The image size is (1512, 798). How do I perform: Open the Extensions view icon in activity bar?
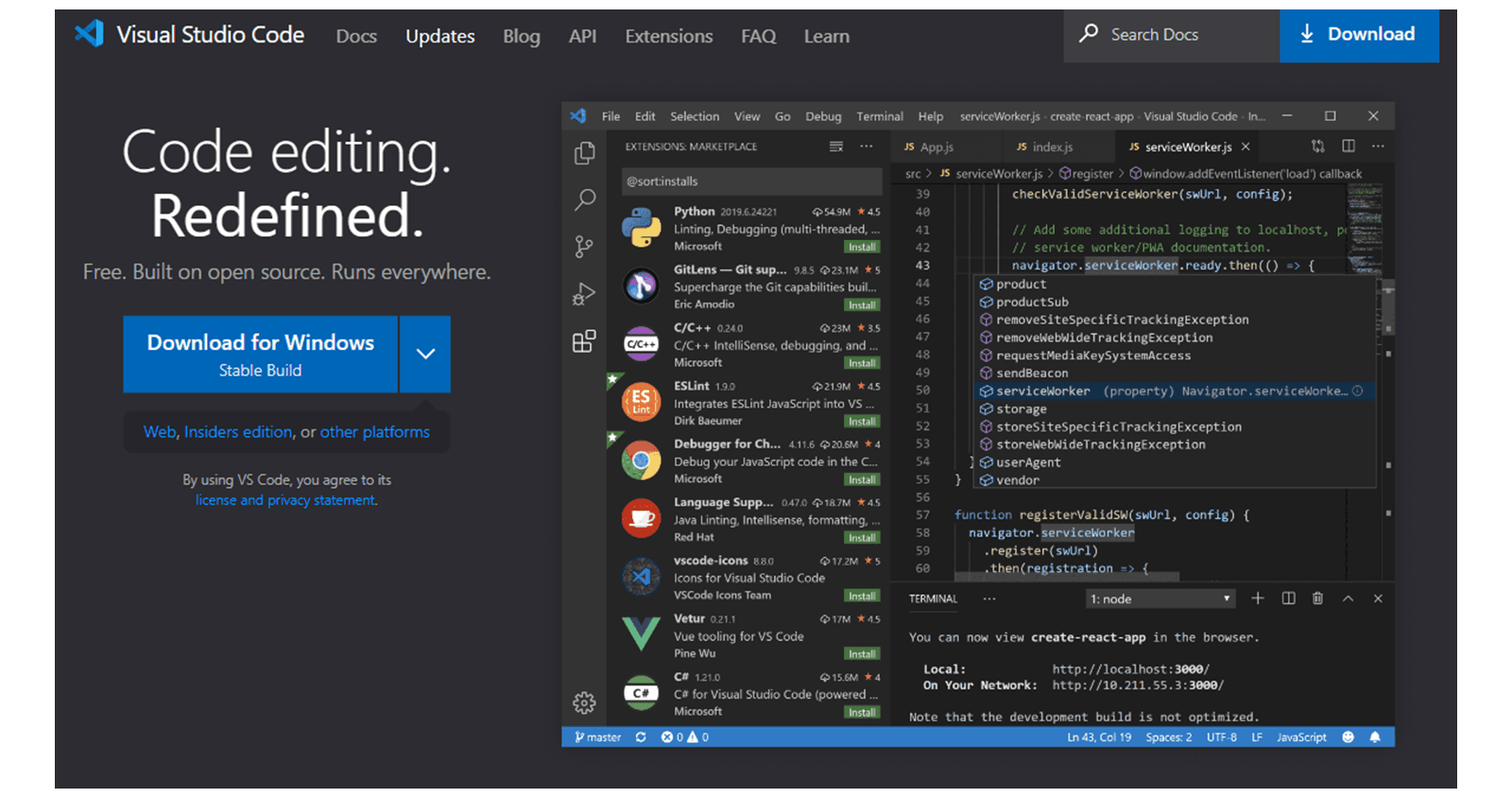click(x=584, y=341)
